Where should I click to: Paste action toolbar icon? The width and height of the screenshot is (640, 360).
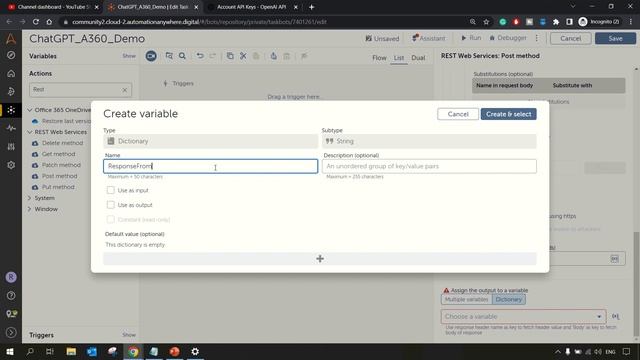click(x=256, y=56)
